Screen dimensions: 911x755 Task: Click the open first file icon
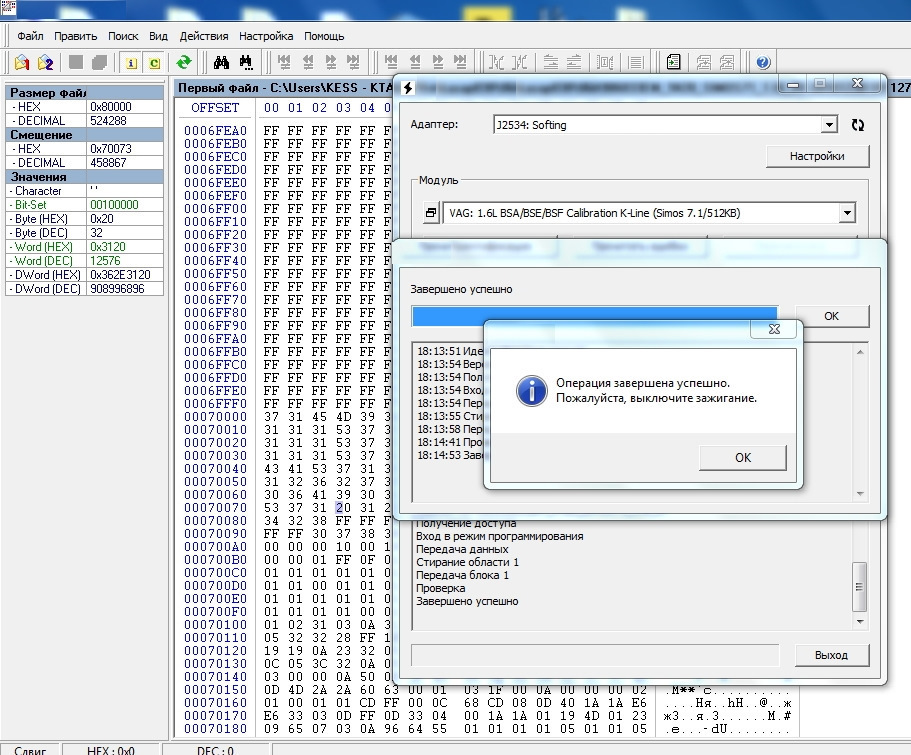[22, 62]
